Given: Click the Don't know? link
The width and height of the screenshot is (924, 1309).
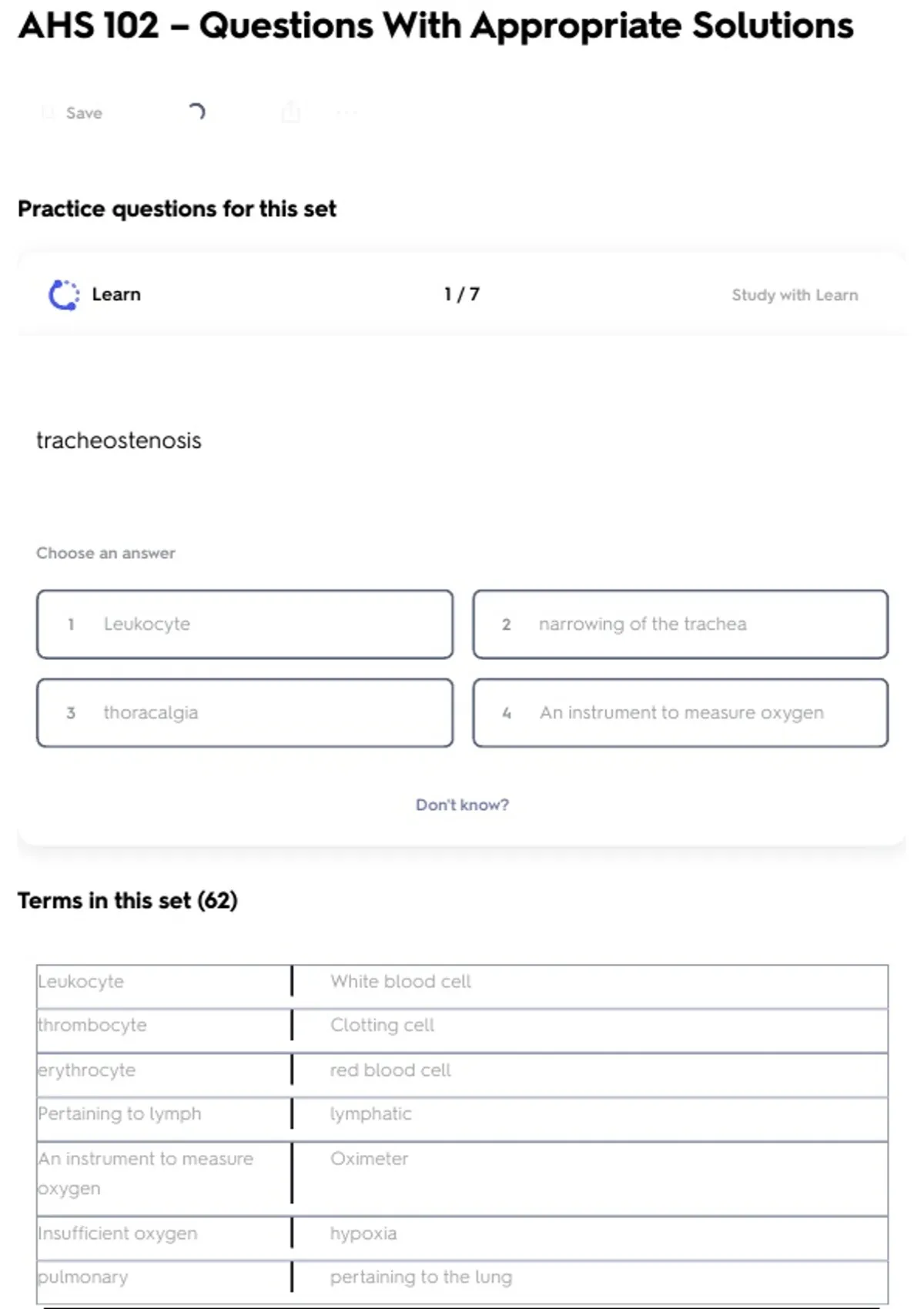Looking at the screenshot, I should click(462, 805).
